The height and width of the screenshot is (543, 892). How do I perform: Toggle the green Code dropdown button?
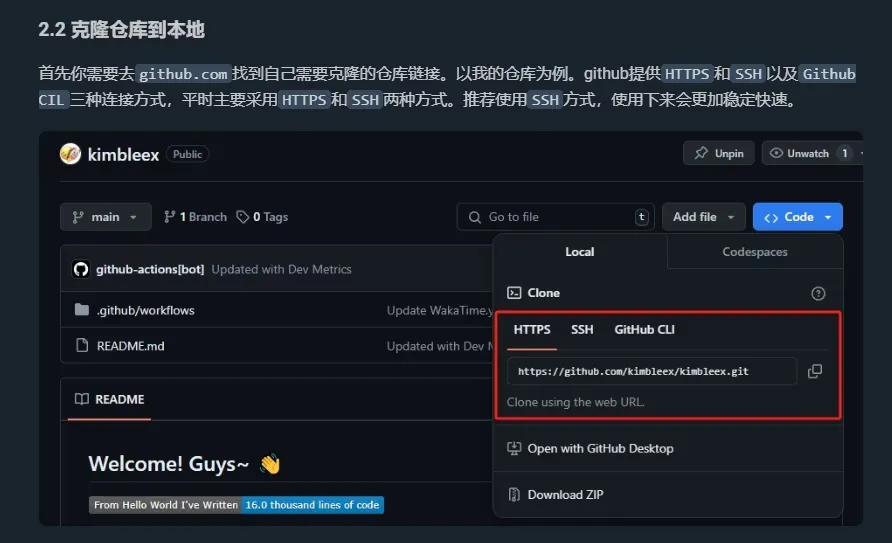tap(798, 217)
